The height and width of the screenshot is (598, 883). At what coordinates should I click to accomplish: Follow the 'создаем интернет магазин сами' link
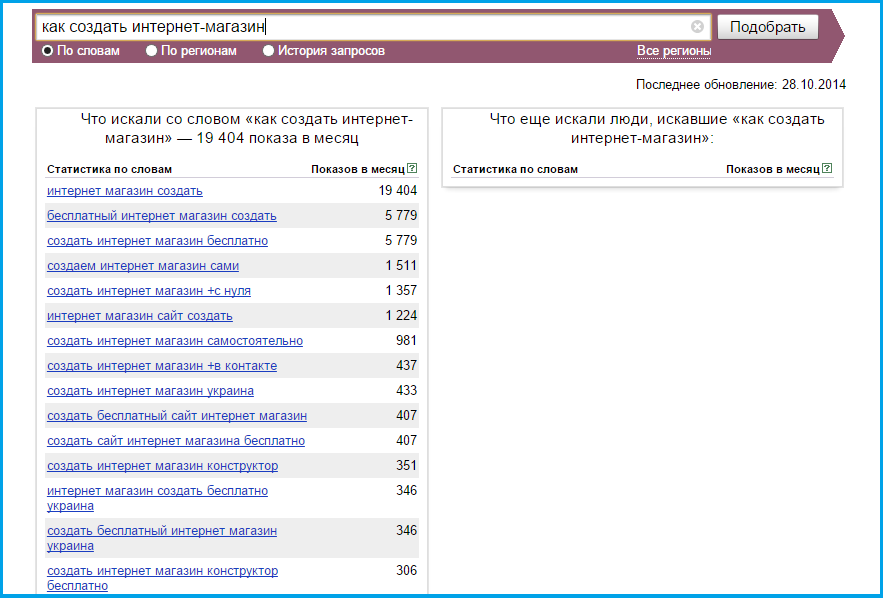click(x=142, y=266)
